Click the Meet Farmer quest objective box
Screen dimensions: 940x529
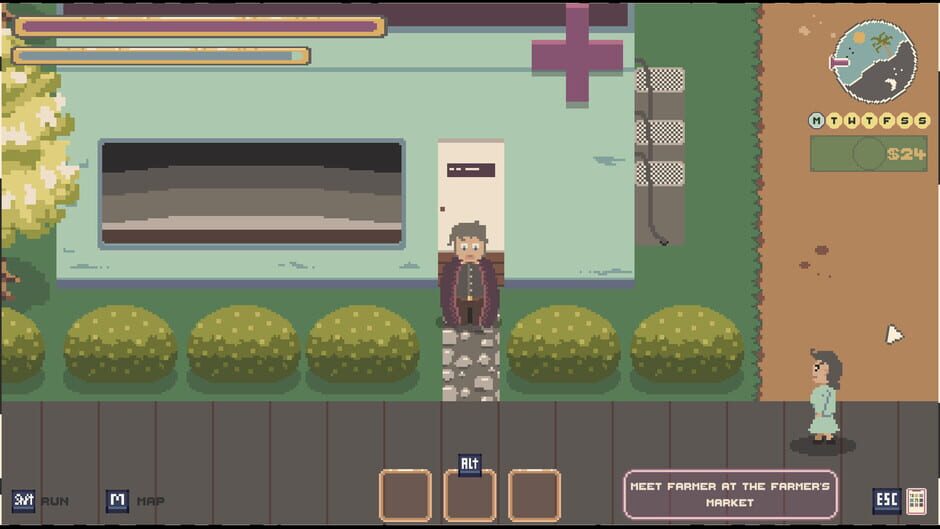pyautogui.click(x=730, y=494)
